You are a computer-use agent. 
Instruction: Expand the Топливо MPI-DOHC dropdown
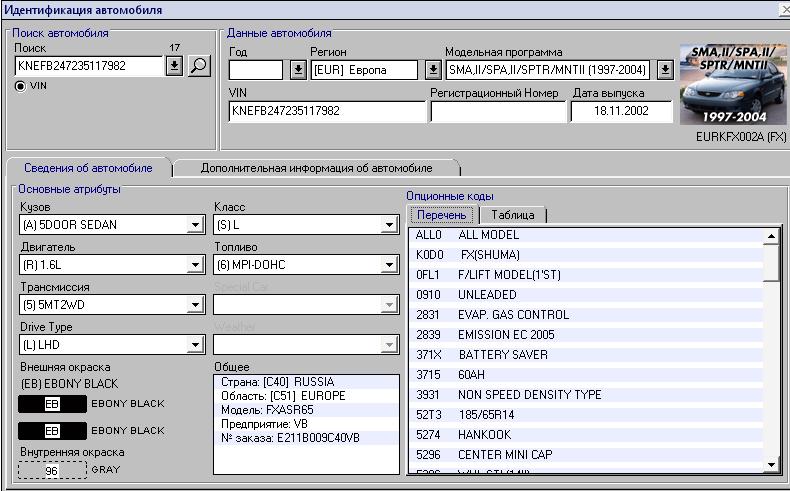[389, 265]
